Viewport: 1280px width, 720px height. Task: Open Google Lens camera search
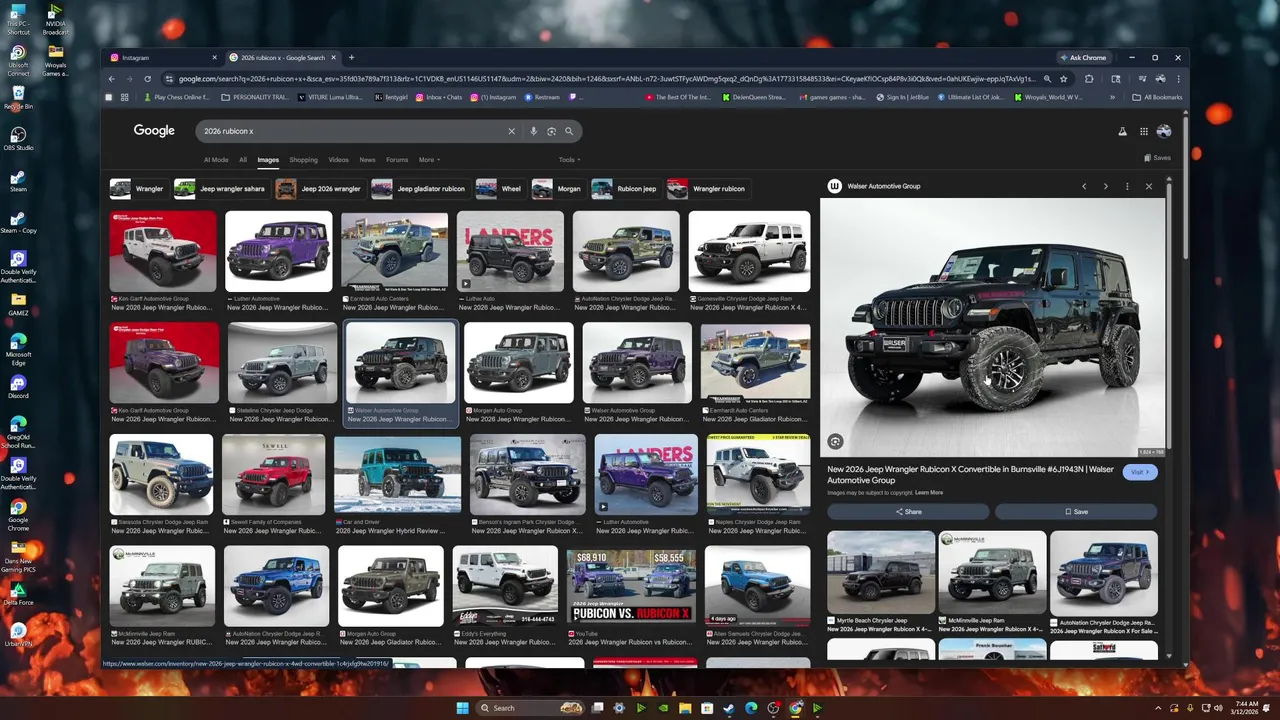(551, 131)
